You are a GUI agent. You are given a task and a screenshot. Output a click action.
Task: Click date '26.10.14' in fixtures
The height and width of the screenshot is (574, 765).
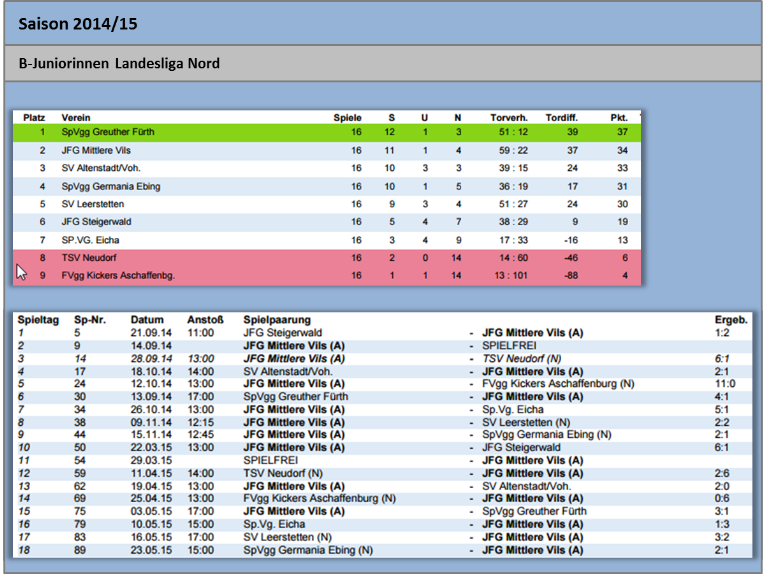click(151, 410)
